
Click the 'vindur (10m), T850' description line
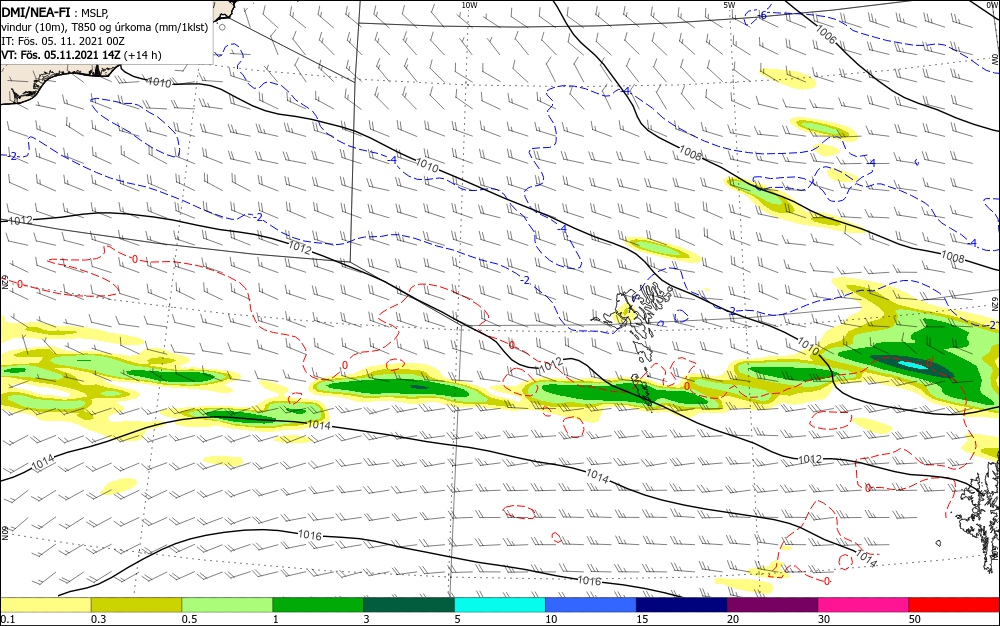[105, 27]
